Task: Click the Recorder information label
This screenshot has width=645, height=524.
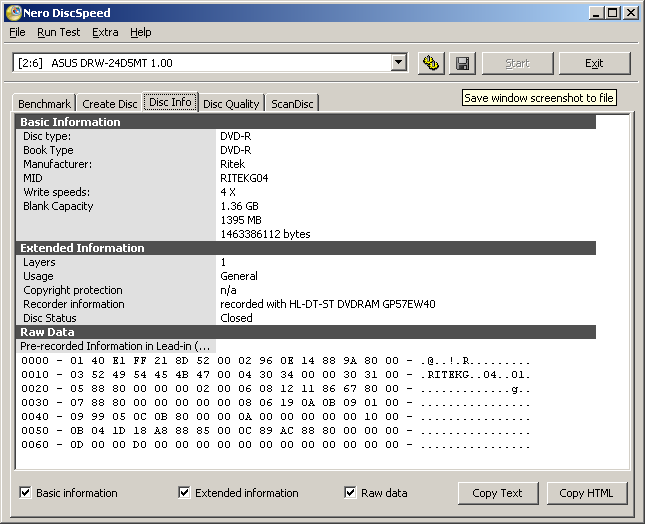Action: [x=74, y=304]
